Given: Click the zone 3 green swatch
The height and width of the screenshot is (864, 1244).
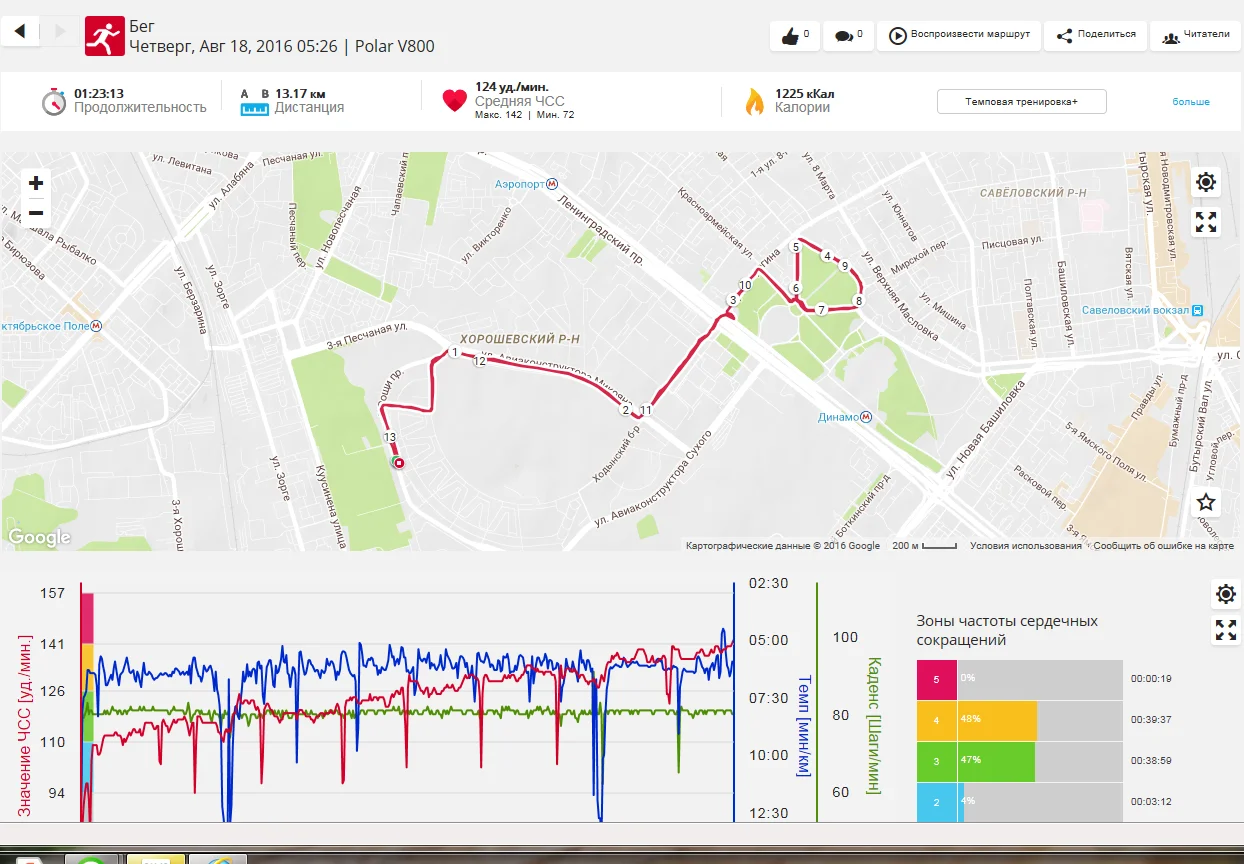Looking at the screenshot, I should coord(936,762).
